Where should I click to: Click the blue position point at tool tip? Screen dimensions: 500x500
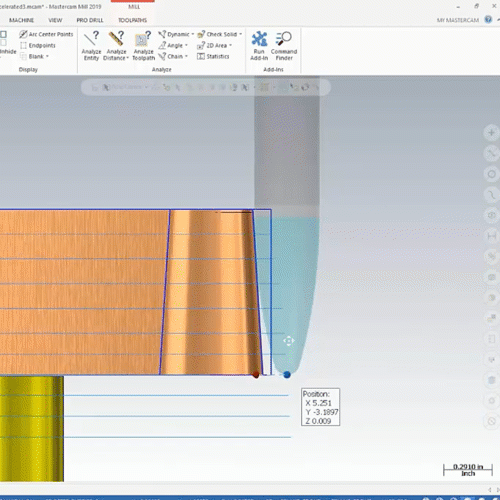[287, 375]
